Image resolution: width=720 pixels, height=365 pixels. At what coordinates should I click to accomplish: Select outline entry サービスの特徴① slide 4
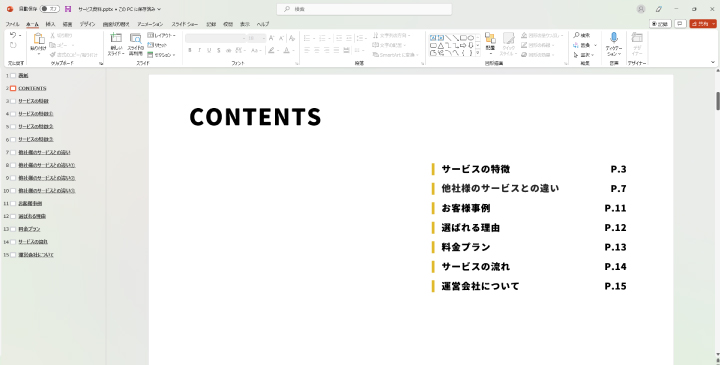tap(36, 114)
